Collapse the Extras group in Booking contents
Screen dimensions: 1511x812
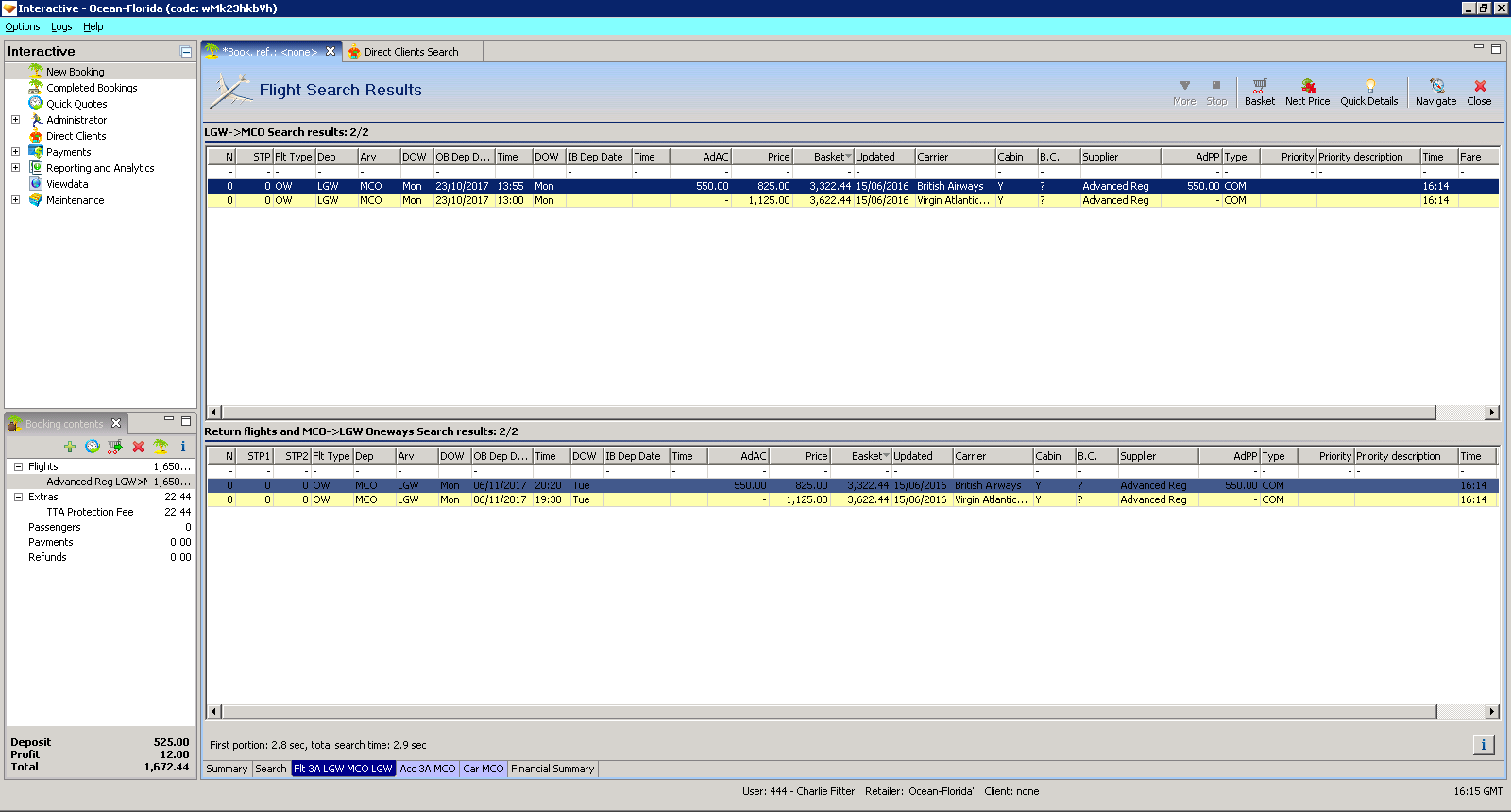[18, 497]
